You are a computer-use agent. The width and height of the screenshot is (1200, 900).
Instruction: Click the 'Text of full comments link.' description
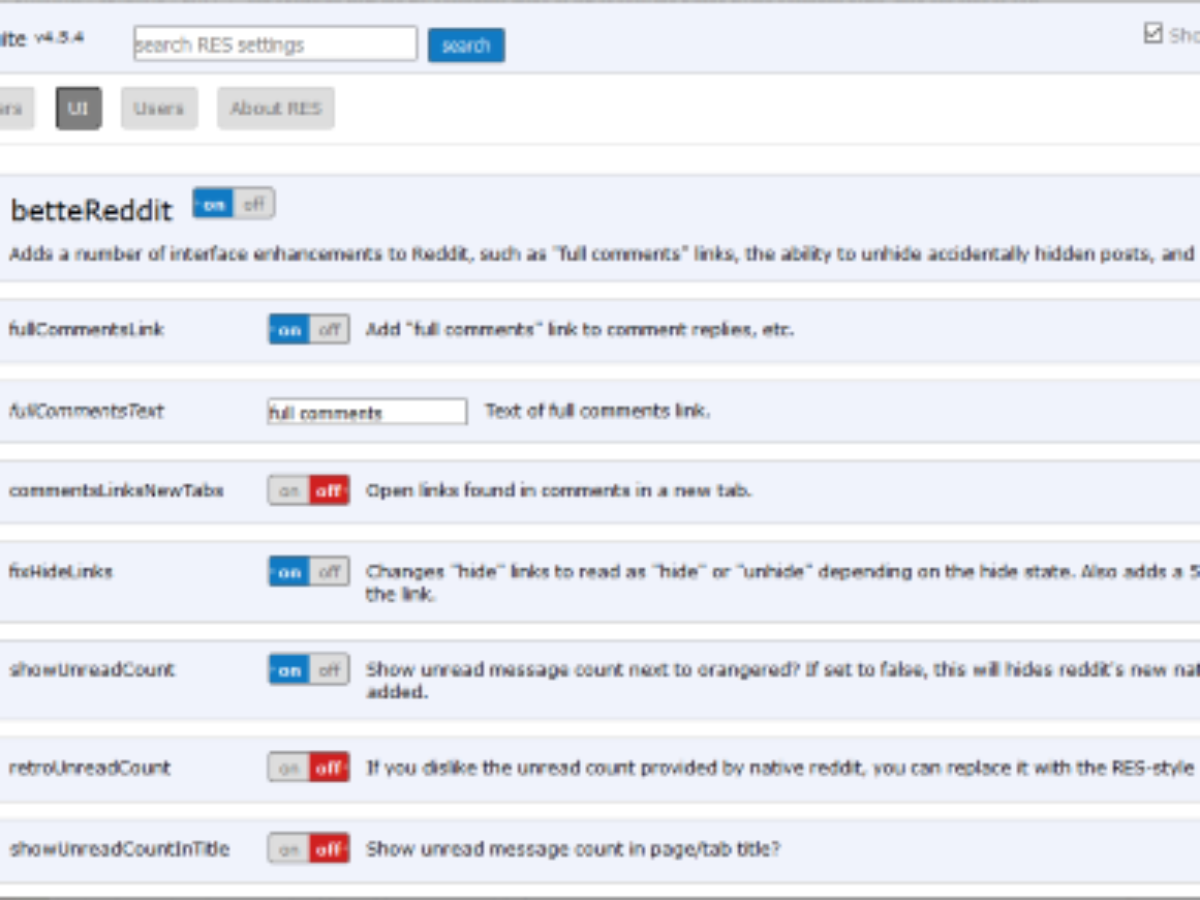click(x=598, y=410)
